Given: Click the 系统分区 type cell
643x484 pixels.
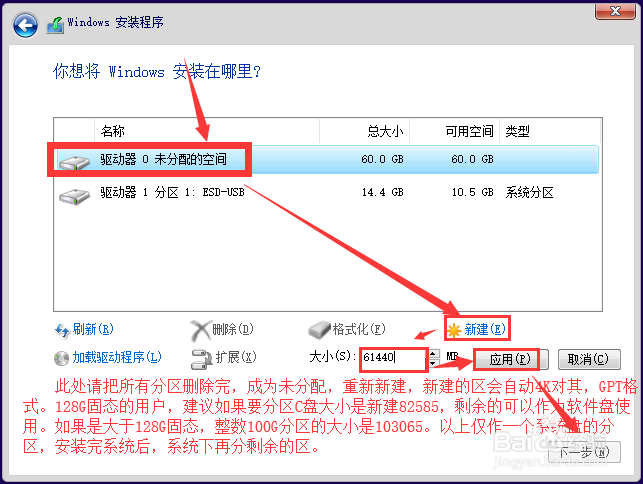Looking at the screenshot, I should pos(529,192).
